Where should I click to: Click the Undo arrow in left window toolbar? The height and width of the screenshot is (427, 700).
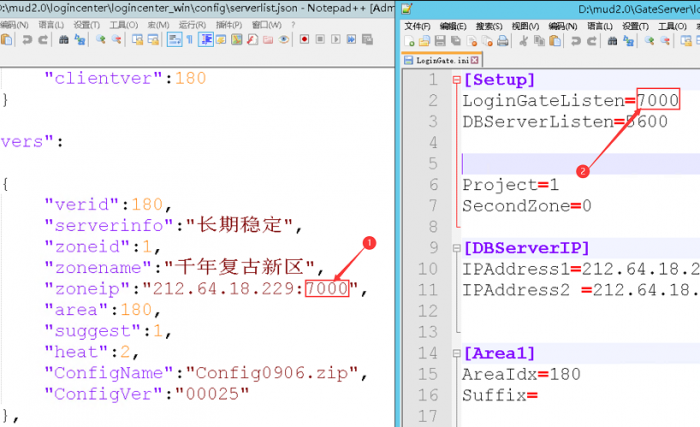pos(27,40)
